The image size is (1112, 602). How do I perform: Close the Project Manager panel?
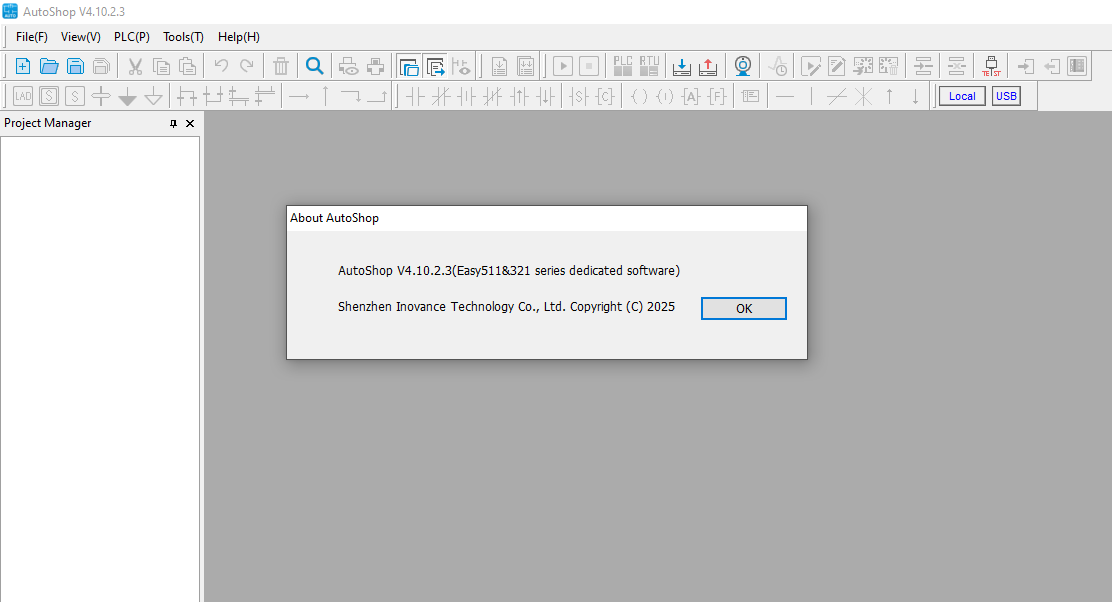tap(190, 123)
